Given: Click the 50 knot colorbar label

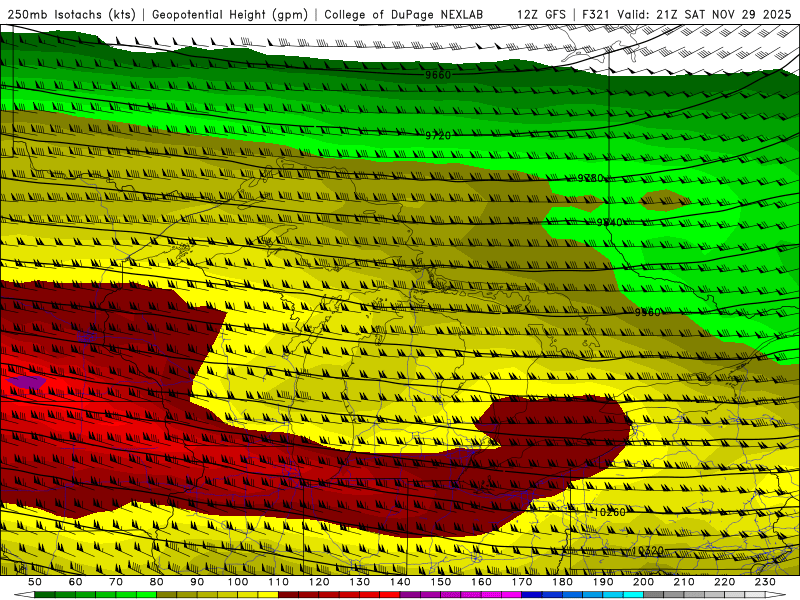Looking at the screenshot, I should [x=35, y=582].
